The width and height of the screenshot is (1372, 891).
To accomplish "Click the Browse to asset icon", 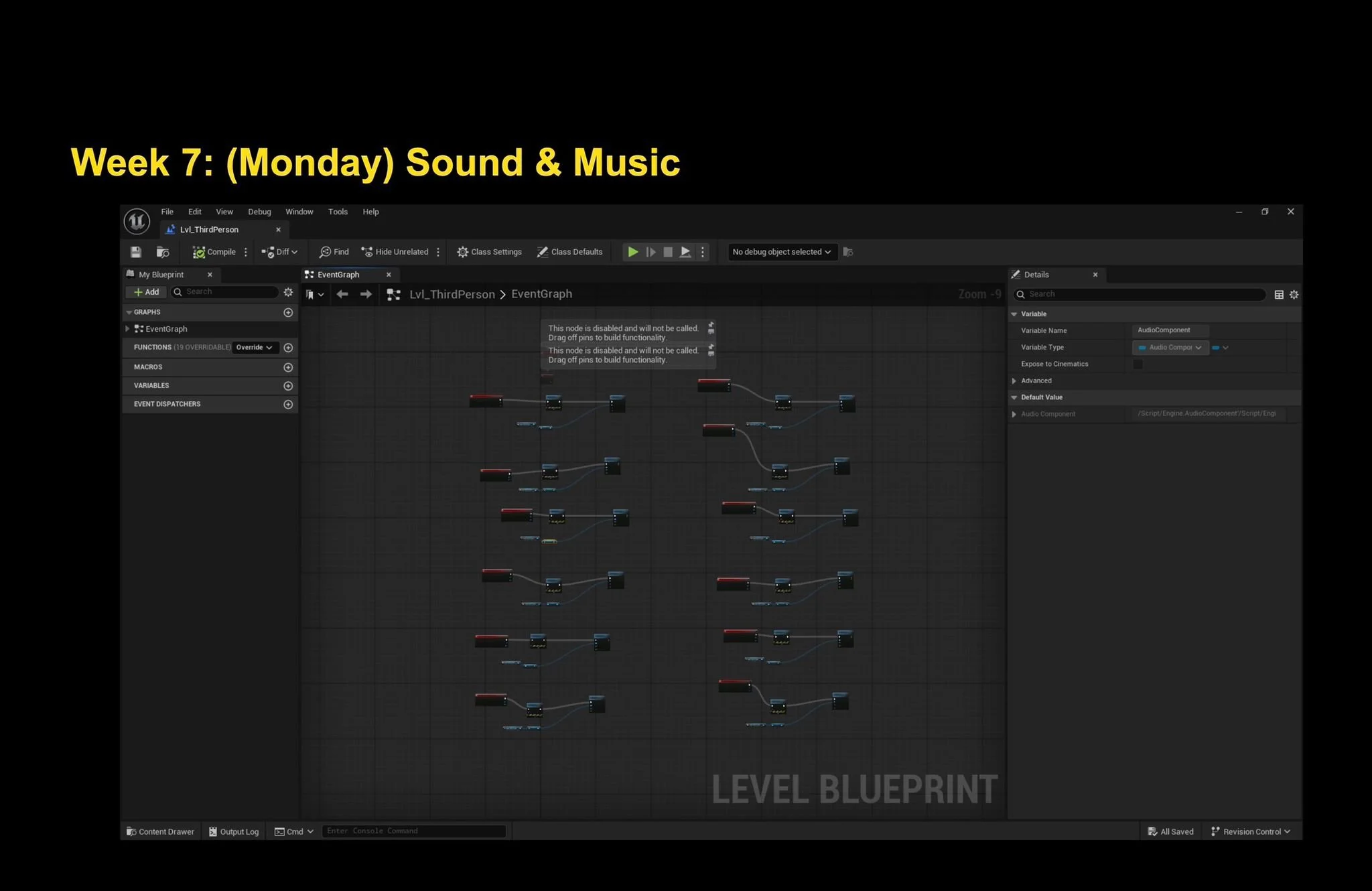I will pos(163,252).
